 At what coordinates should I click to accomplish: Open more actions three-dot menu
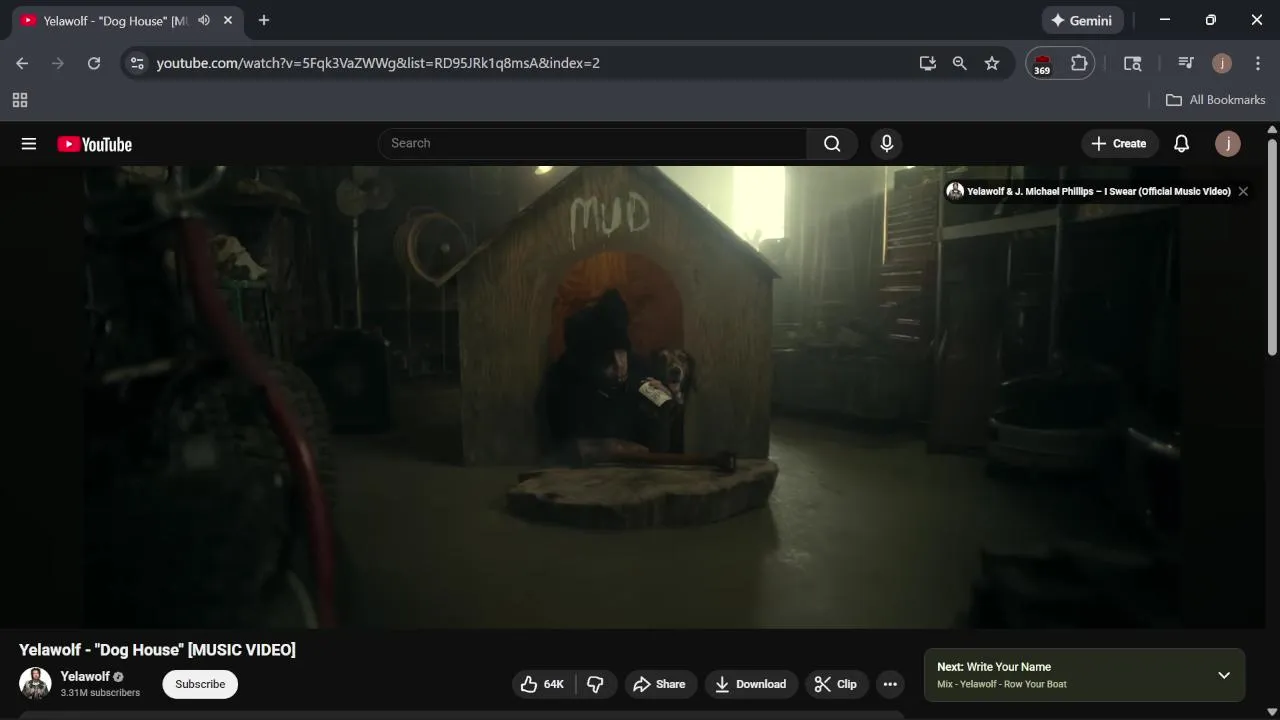pos(890,684)
